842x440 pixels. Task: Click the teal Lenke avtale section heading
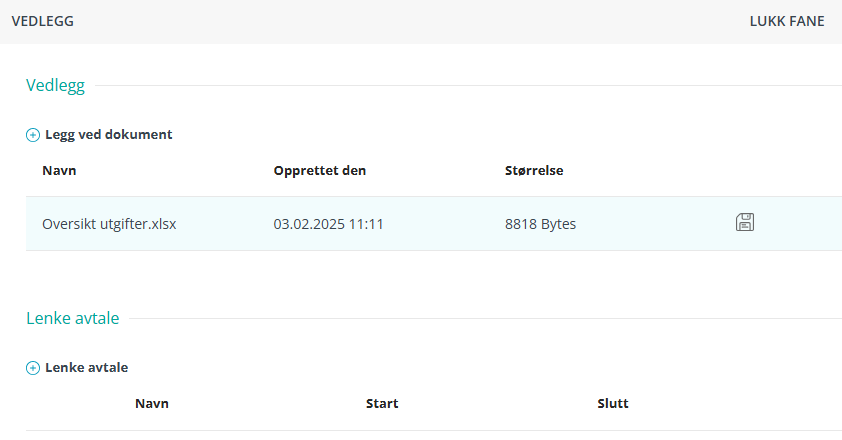click(72, 319)
